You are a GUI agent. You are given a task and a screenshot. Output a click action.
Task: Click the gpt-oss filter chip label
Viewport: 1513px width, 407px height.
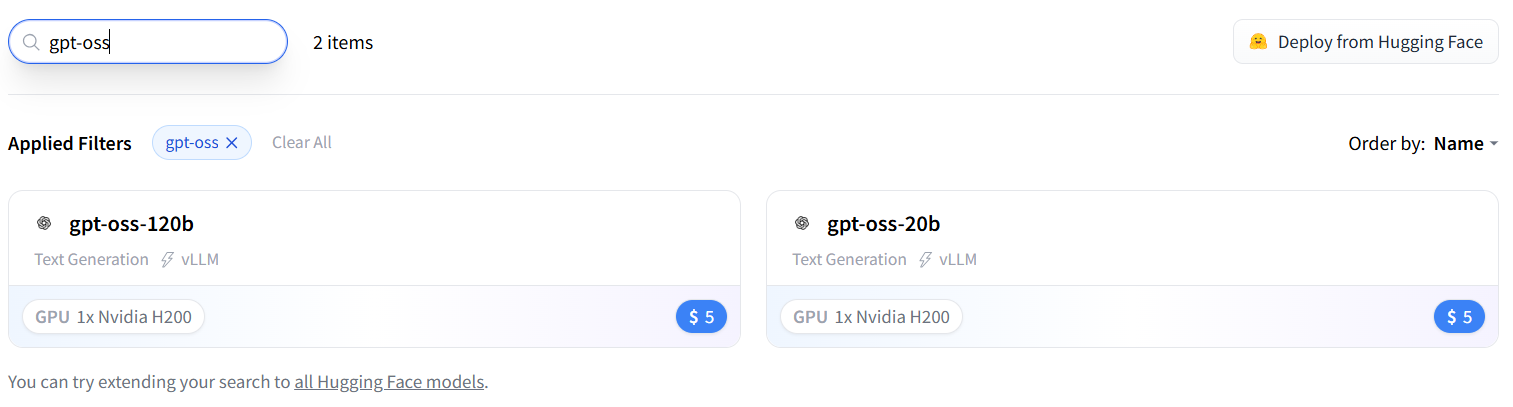click(x=192, y=143)
